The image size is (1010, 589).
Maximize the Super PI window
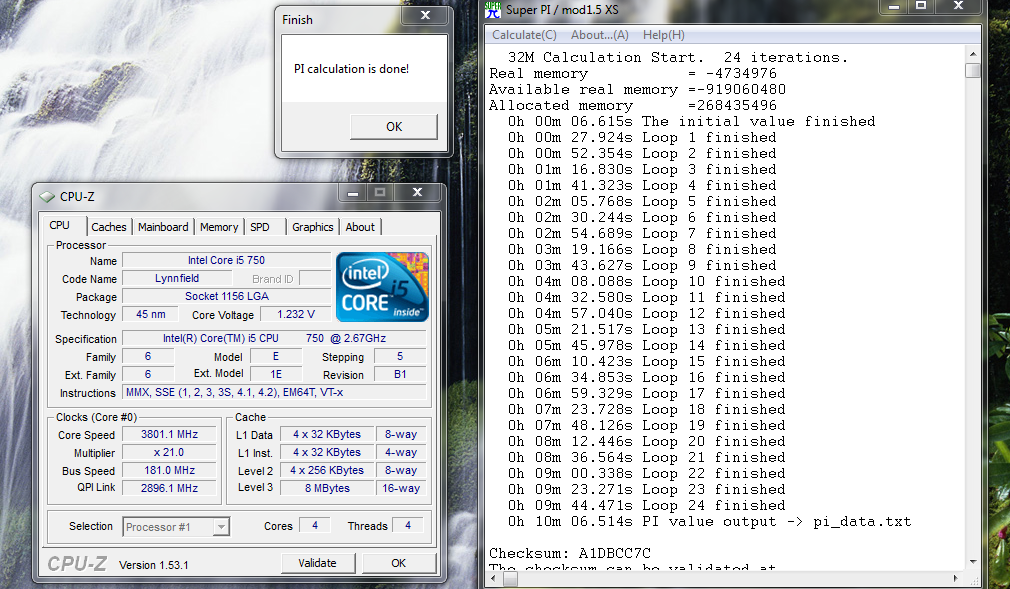(x=921, y=6)
